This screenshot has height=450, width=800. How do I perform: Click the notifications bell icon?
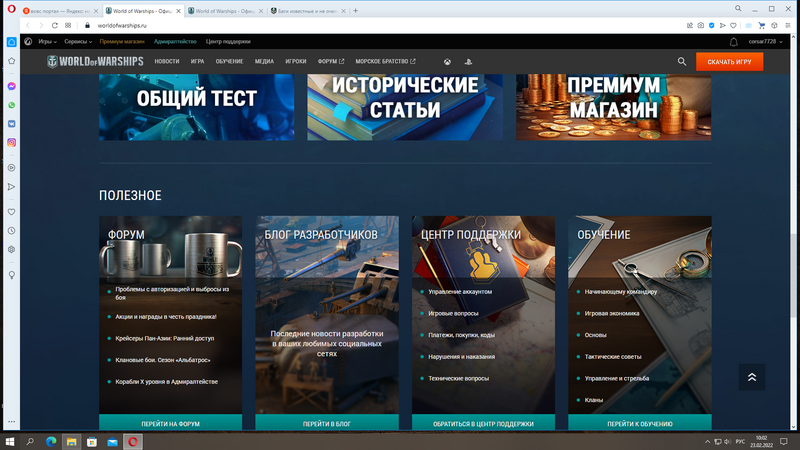tap(734, 42)
